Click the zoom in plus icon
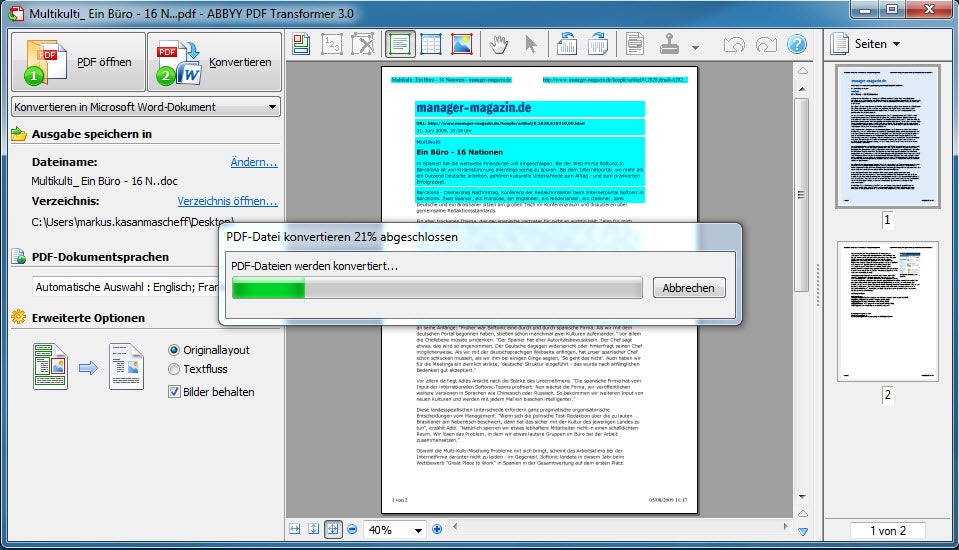The width and height of the screenshot is (959, 550). click(438, 529)
